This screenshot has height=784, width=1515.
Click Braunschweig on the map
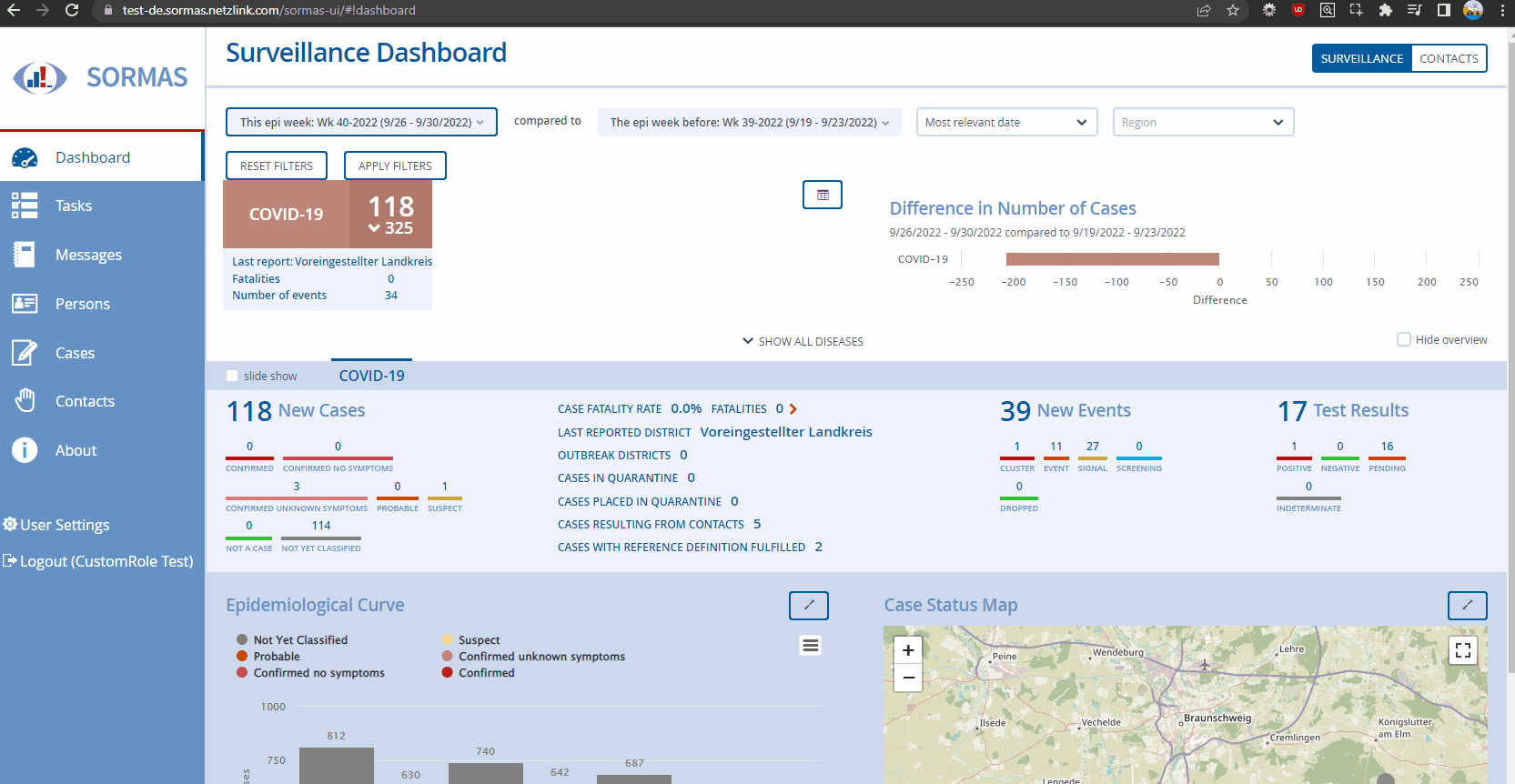[x=1217, y=718]
